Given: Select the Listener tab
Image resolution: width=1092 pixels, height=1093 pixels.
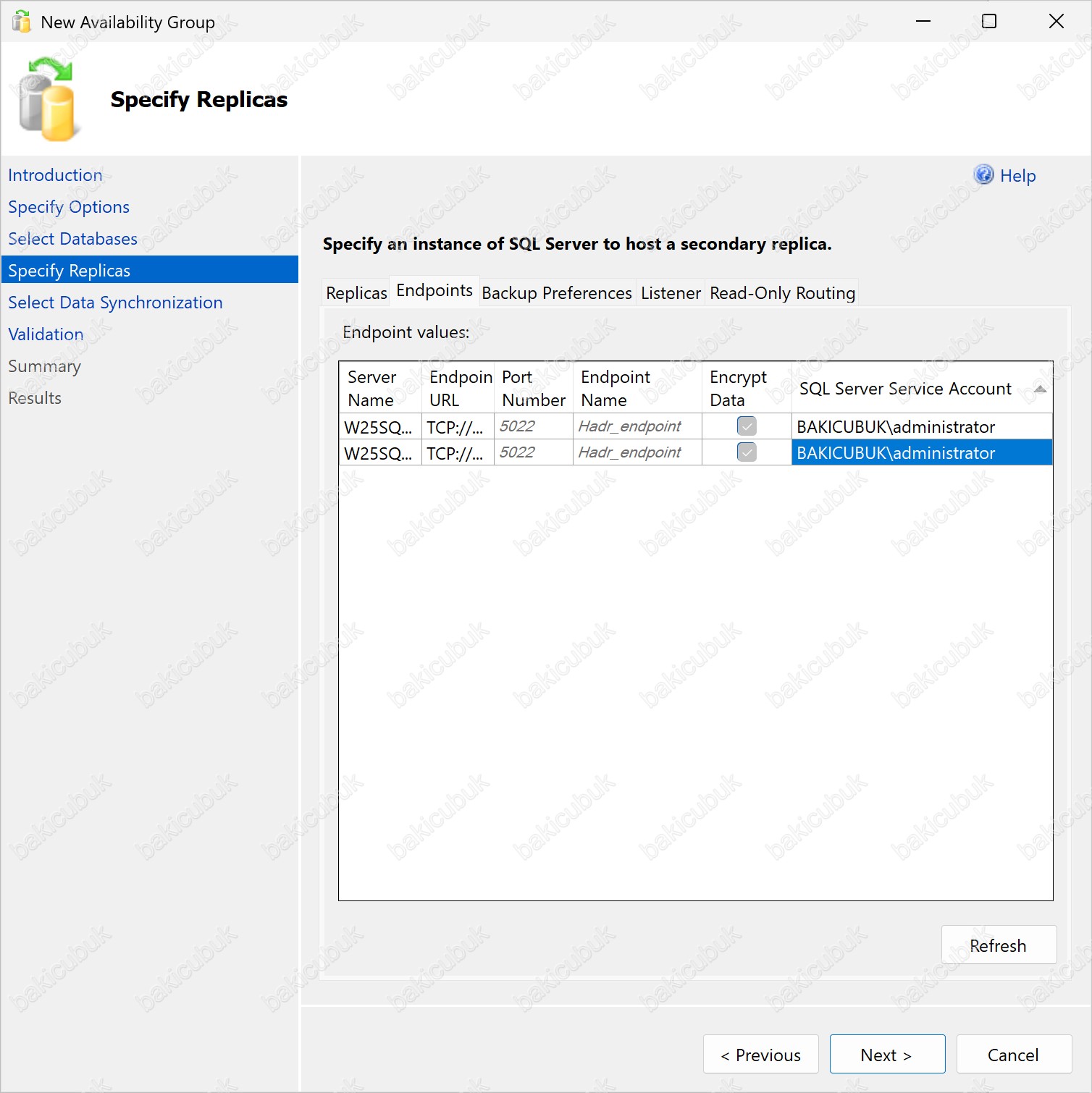Looking at the screenshot, I should [x=670, y=293].
